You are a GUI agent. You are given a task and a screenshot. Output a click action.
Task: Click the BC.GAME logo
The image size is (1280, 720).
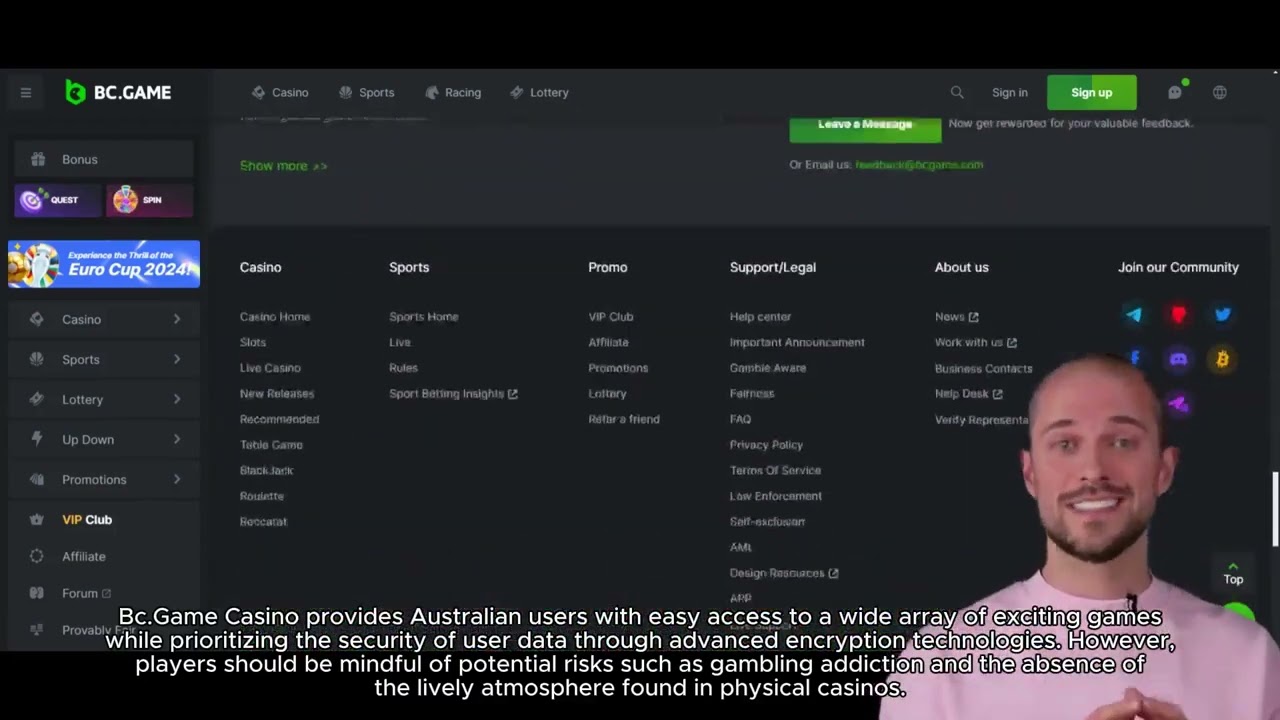(x=118, y=92)
